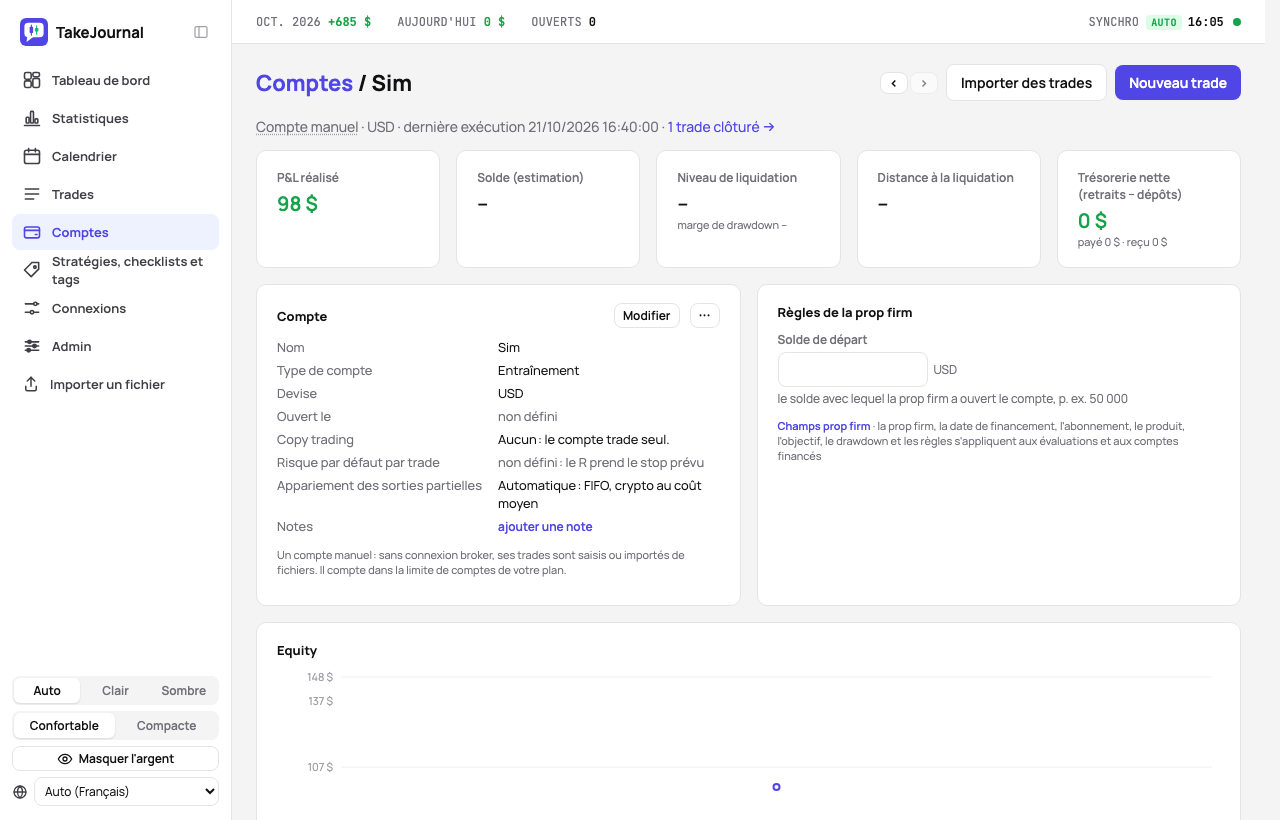
Task: Open the Connexions page
Action: click(116, 308)
